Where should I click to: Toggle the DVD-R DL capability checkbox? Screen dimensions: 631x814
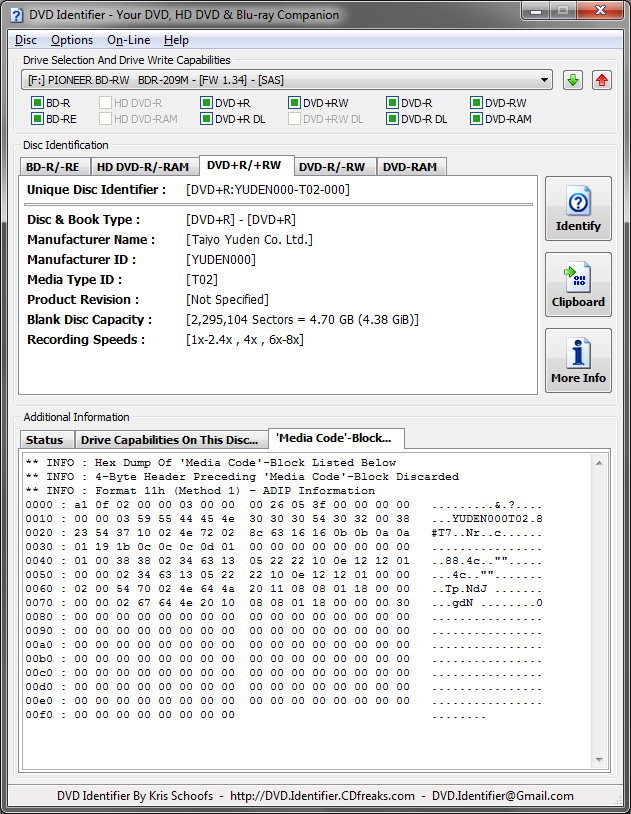pyautogui.click(x=393, y=119)
